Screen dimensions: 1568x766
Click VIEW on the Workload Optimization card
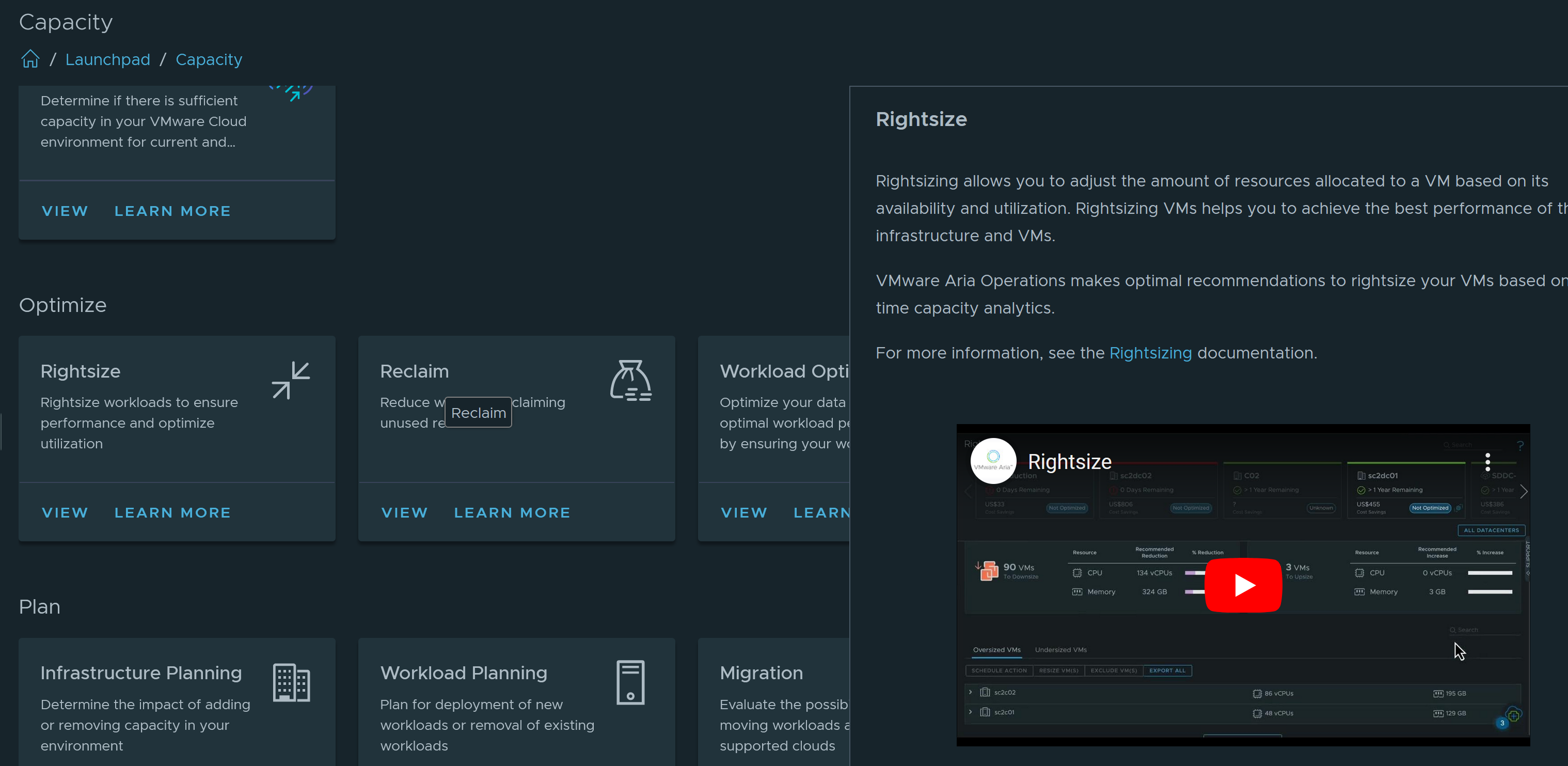[x=744, y=513]
